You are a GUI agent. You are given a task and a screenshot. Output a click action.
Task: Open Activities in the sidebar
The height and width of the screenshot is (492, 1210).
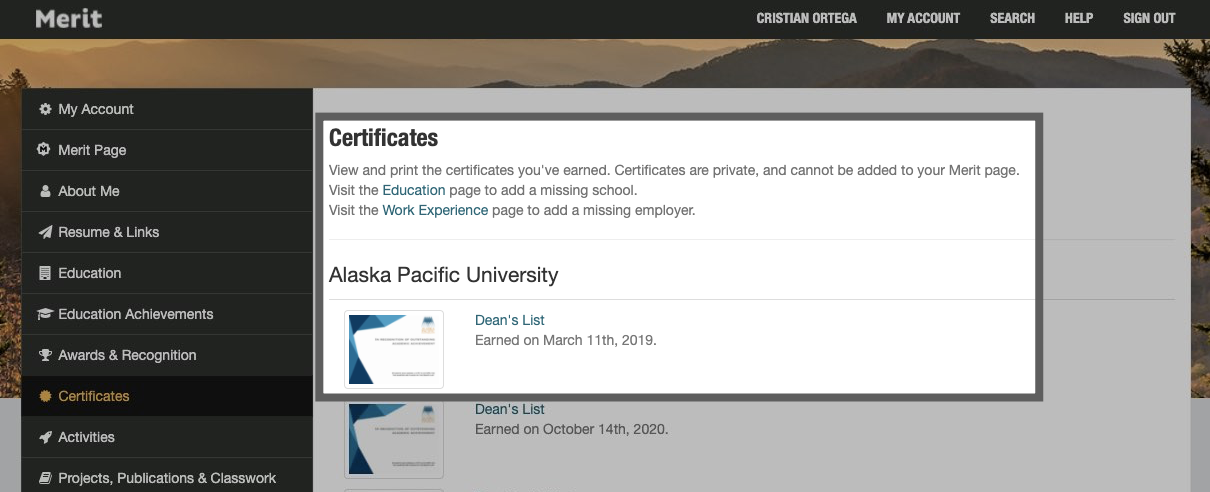tap(167, 437)
